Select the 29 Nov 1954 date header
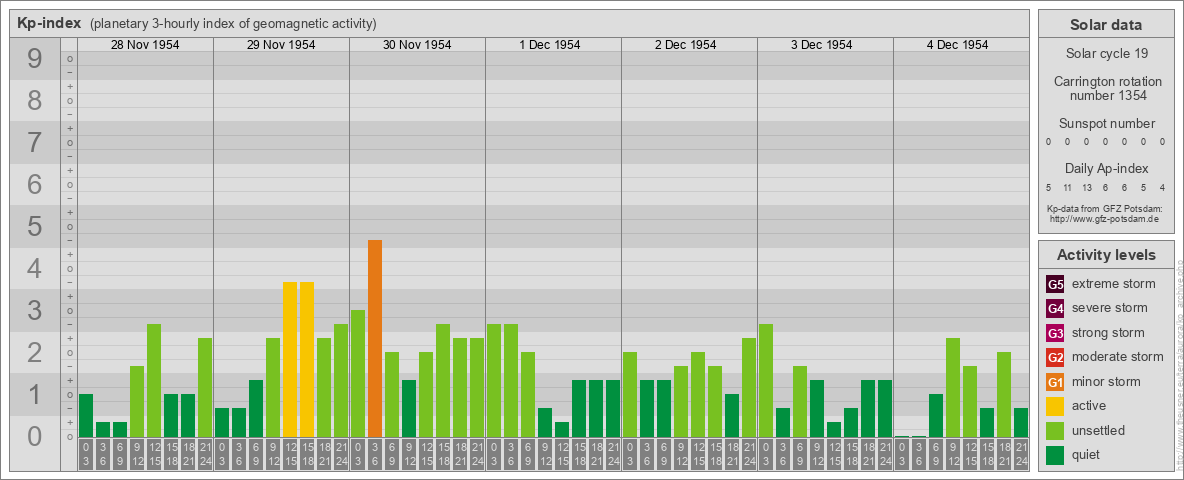The width and height of the screenshot is (1184, 480). [x=281, y=45]
